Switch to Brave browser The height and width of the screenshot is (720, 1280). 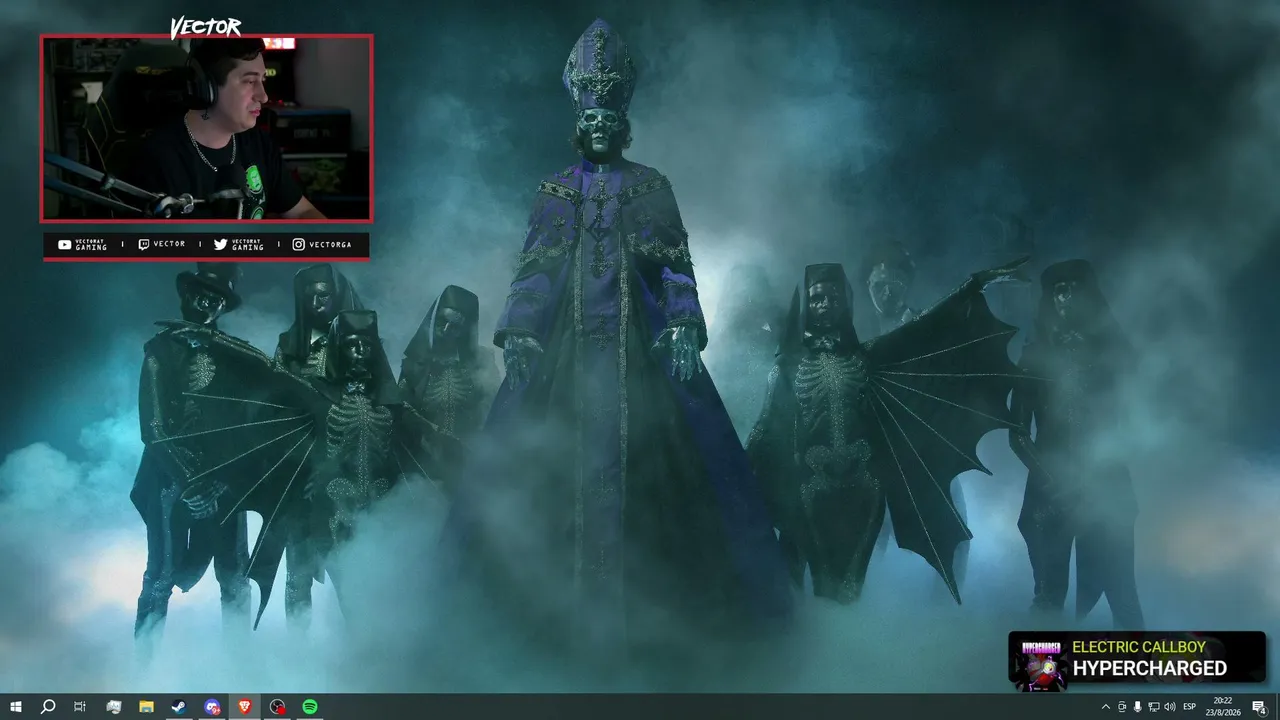[x=245, y=707]
